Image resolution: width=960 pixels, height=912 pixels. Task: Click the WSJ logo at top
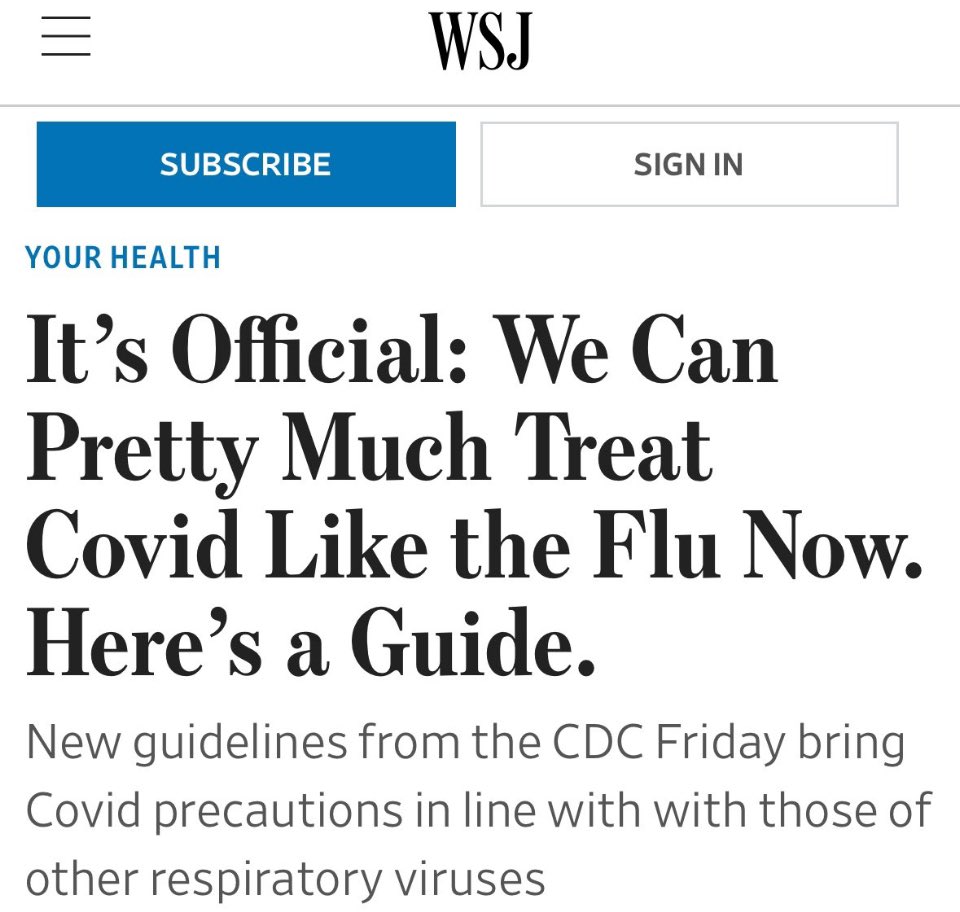[479, 41]
